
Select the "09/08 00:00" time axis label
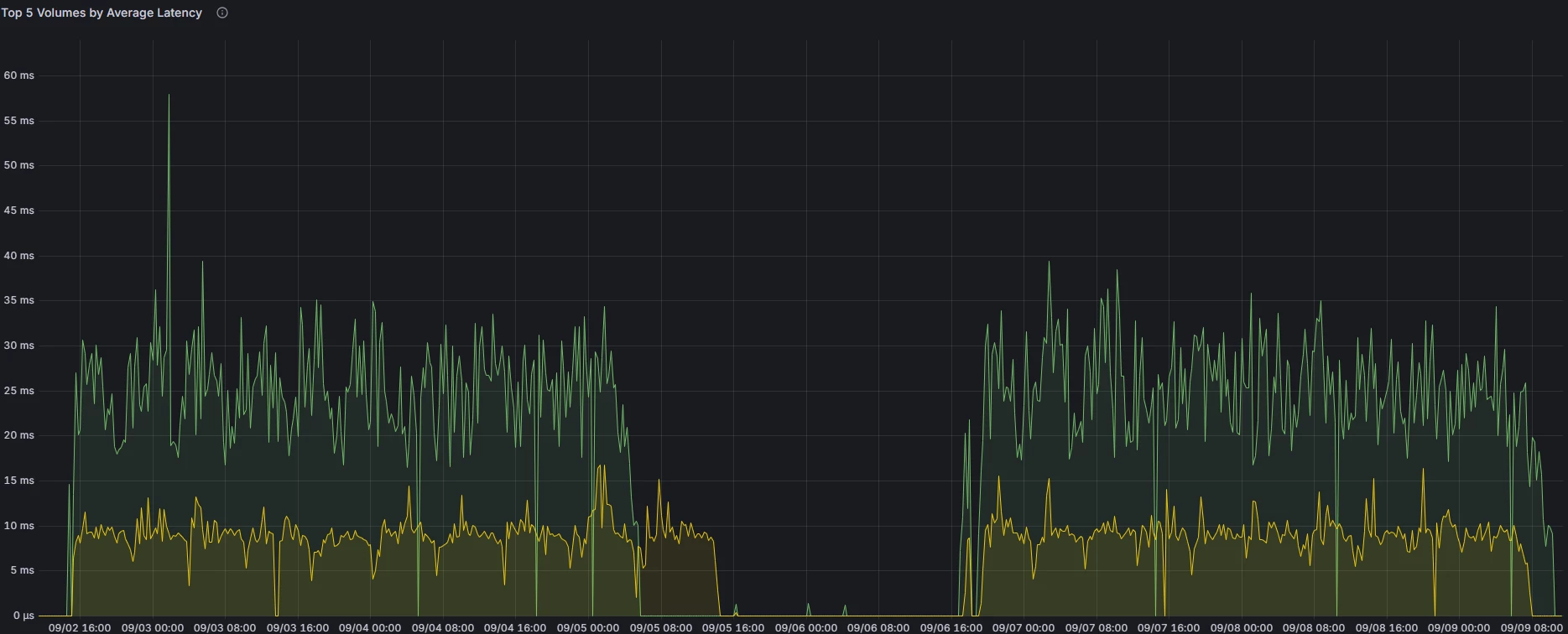point(1242,627)
